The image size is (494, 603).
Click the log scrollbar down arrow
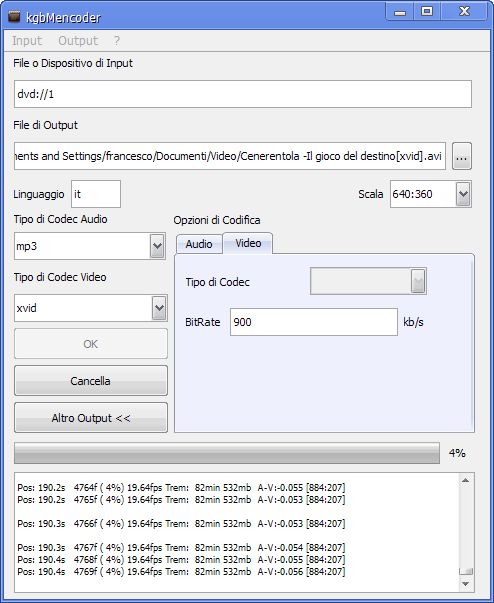(465, 584)
